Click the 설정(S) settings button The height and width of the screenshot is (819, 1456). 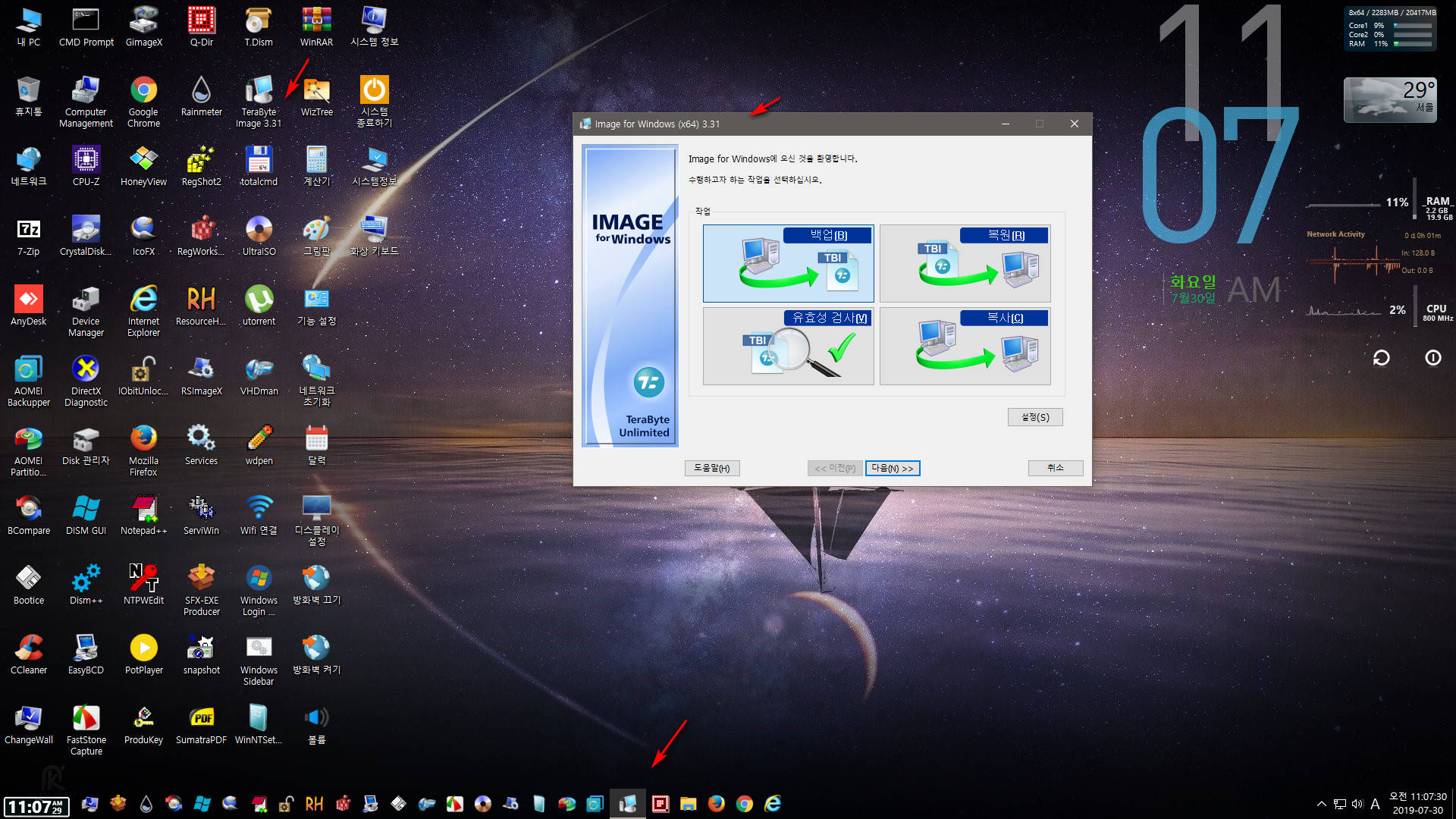point(1035,417)
